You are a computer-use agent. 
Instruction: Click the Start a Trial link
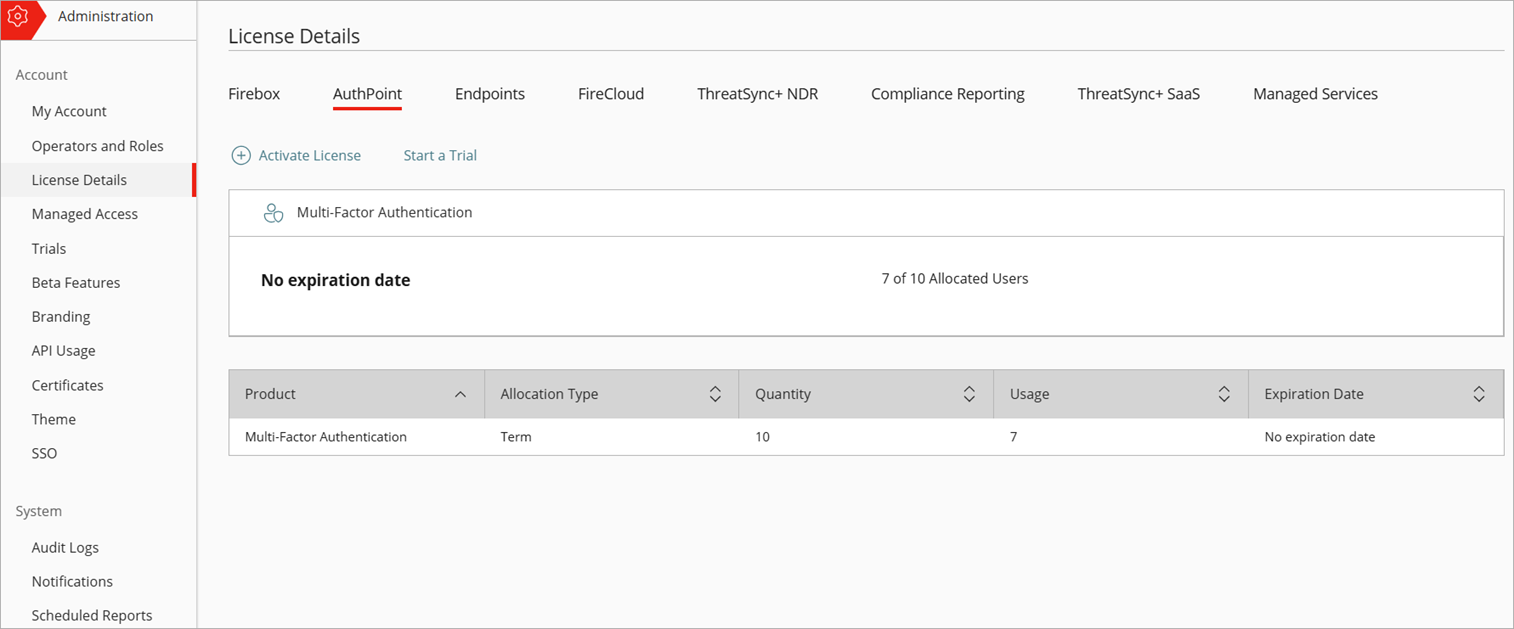[440, 156]
